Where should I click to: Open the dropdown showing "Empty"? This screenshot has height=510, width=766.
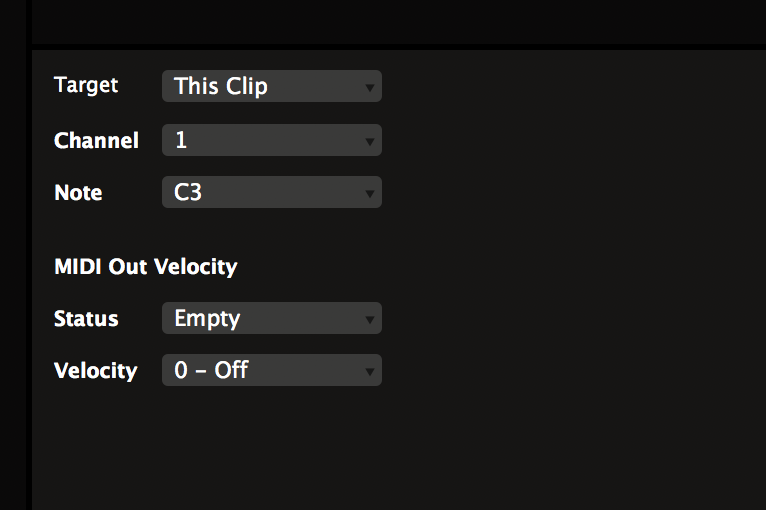[x=262, y=319]
